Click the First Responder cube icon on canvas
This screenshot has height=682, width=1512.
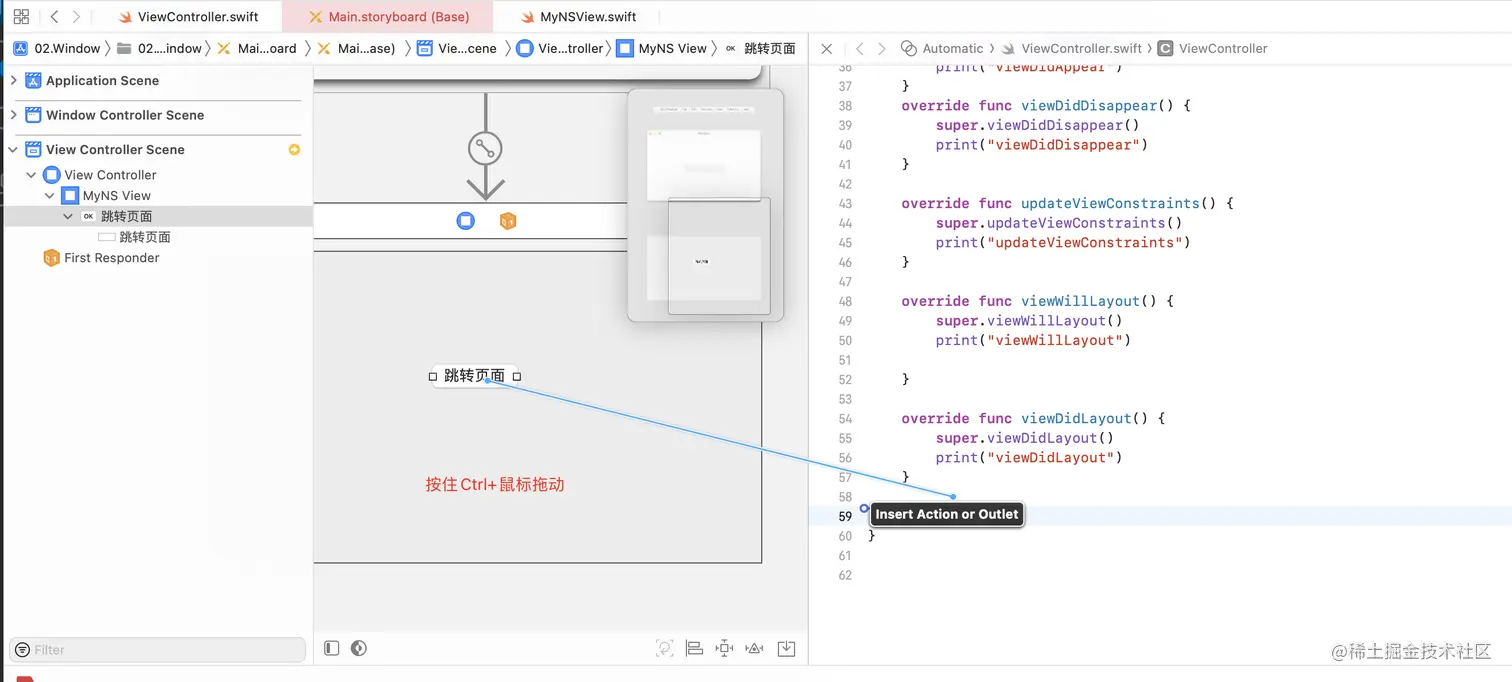click(507, 220)
